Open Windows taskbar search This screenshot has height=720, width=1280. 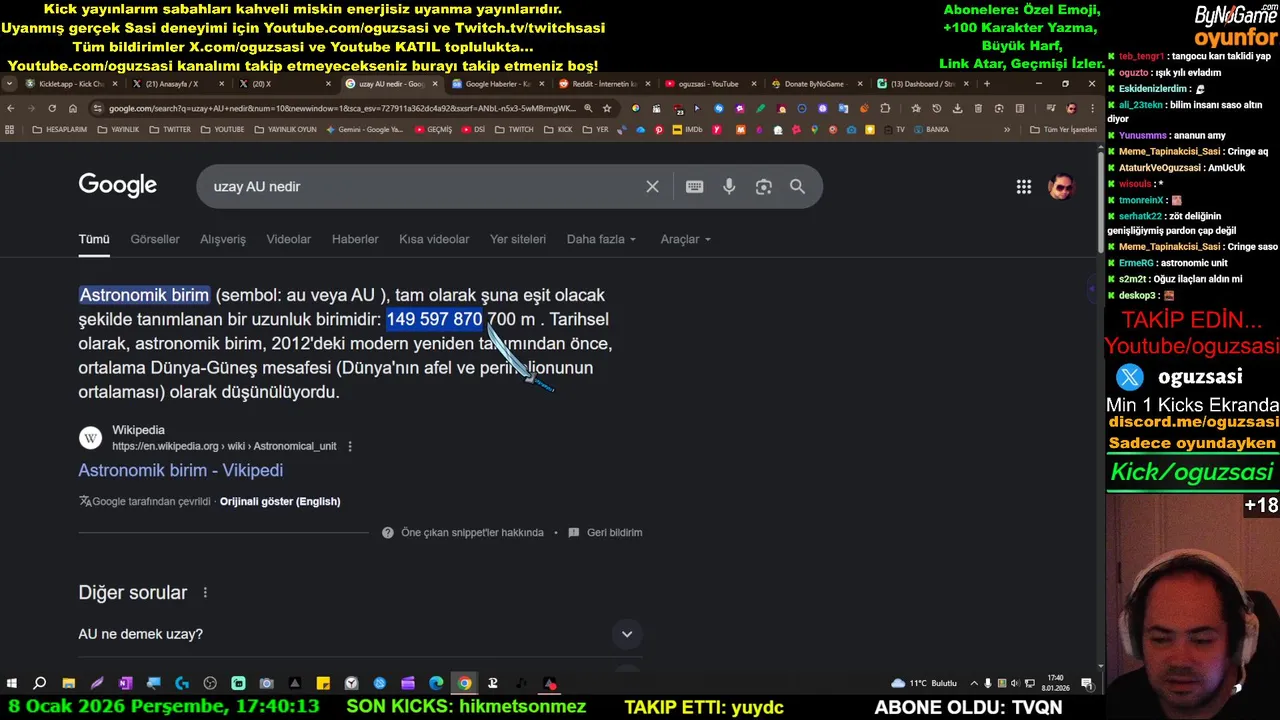point(40,683)
